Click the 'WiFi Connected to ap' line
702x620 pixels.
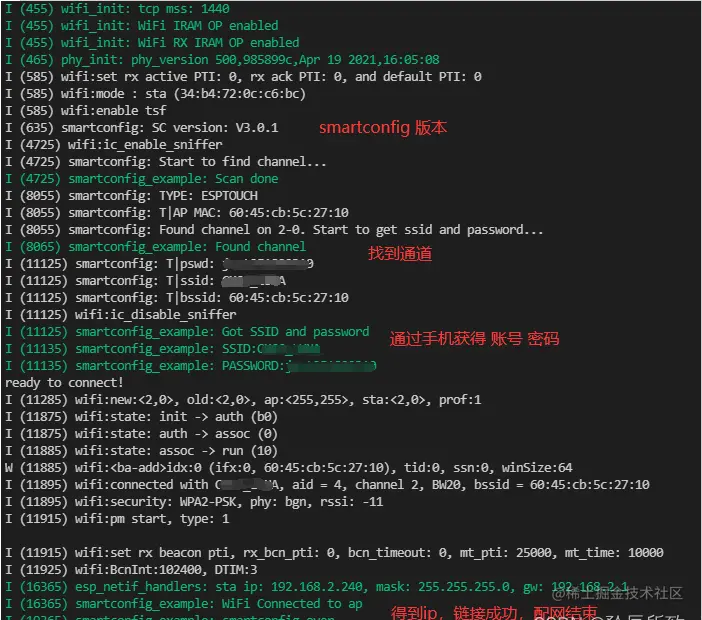[184, 604]
